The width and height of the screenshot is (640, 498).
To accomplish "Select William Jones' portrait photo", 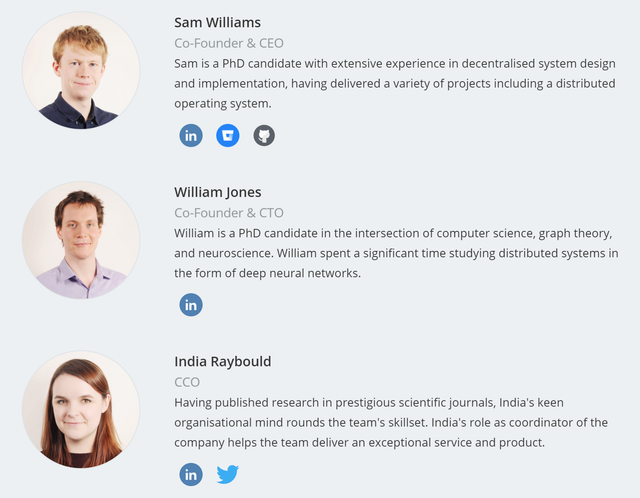I will click(80, 240).
